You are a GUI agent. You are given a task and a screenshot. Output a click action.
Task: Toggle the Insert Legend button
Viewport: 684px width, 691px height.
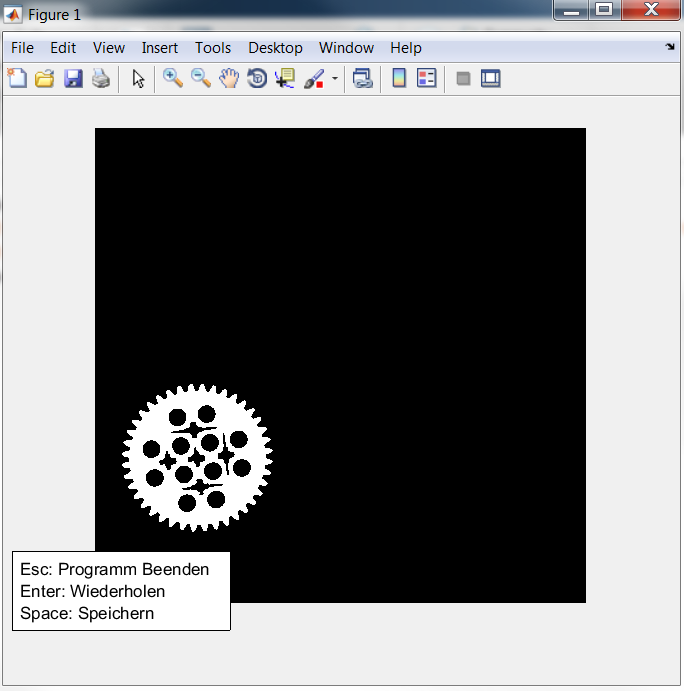coord(427,78)
